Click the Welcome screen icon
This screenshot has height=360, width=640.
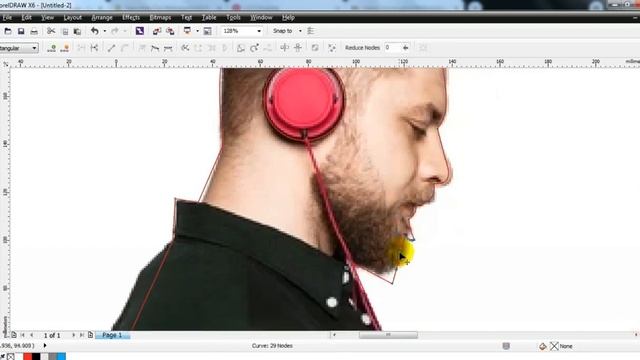tap(207, 31)
